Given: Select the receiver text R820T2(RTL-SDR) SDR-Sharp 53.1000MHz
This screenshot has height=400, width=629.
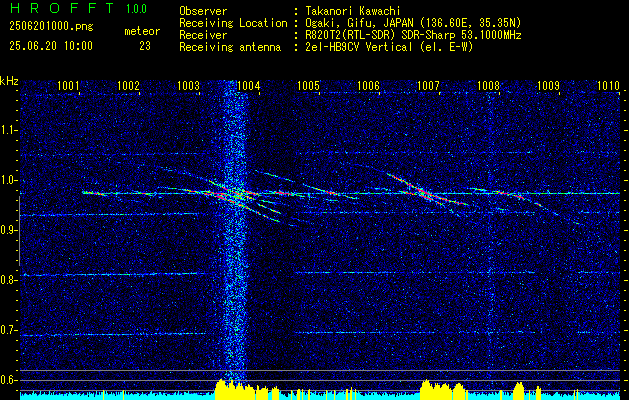Looking at the screenshot, I should (414, 35).
